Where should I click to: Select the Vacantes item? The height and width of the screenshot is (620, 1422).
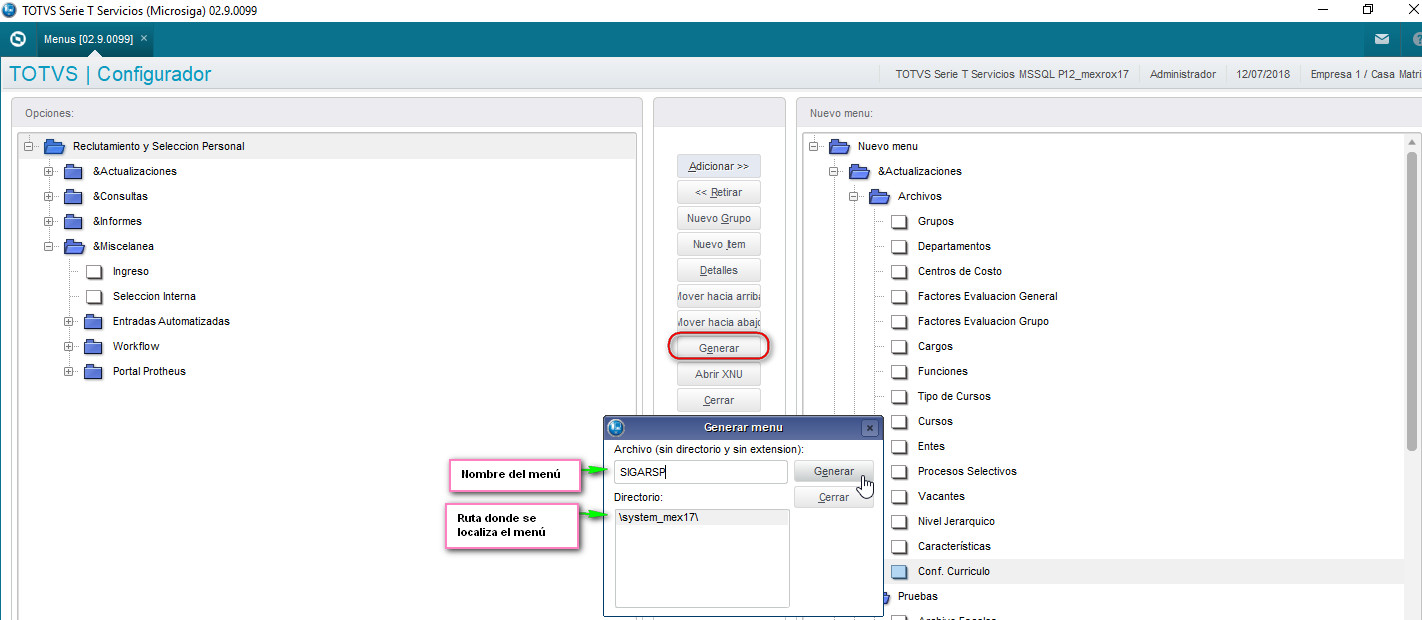point(941,496)
